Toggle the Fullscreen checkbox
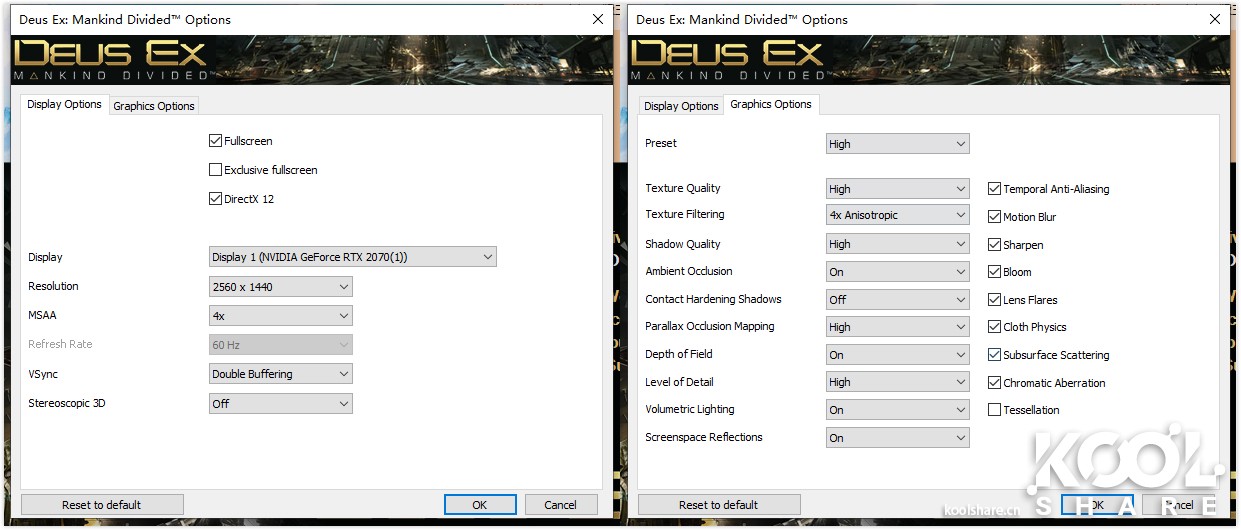This screenshot has height=530, width=1241. pos(215,141)
